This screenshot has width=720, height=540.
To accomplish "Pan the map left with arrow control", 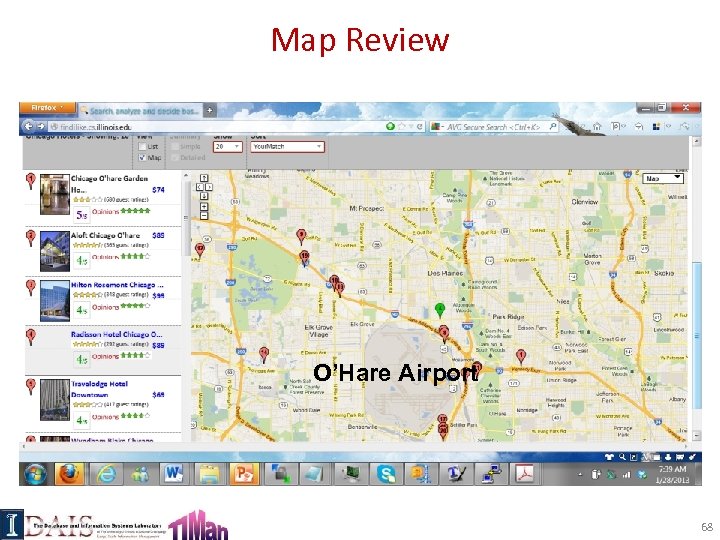I will (200, 187).
